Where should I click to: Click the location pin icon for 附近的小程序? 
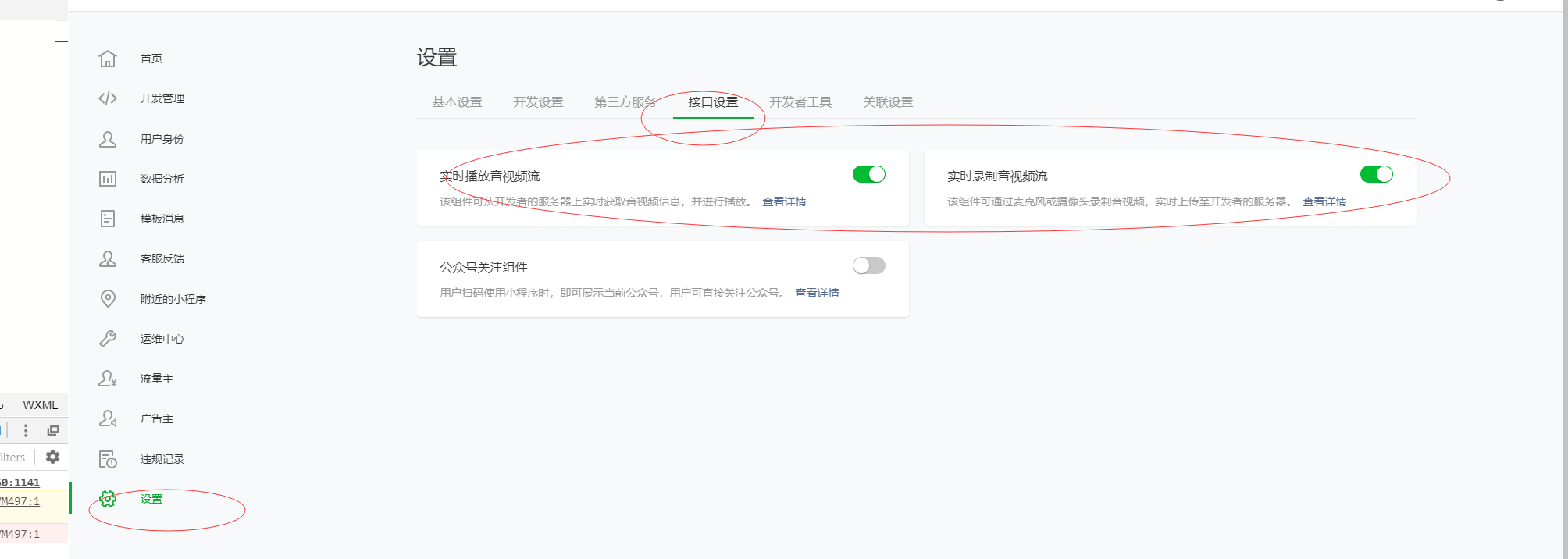[108, 299]
